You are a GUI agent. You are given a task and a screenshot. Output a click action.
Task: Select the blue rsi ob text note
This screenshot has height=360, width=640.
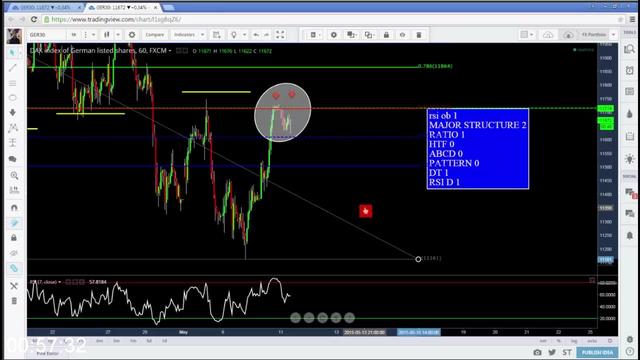[478, 149]
